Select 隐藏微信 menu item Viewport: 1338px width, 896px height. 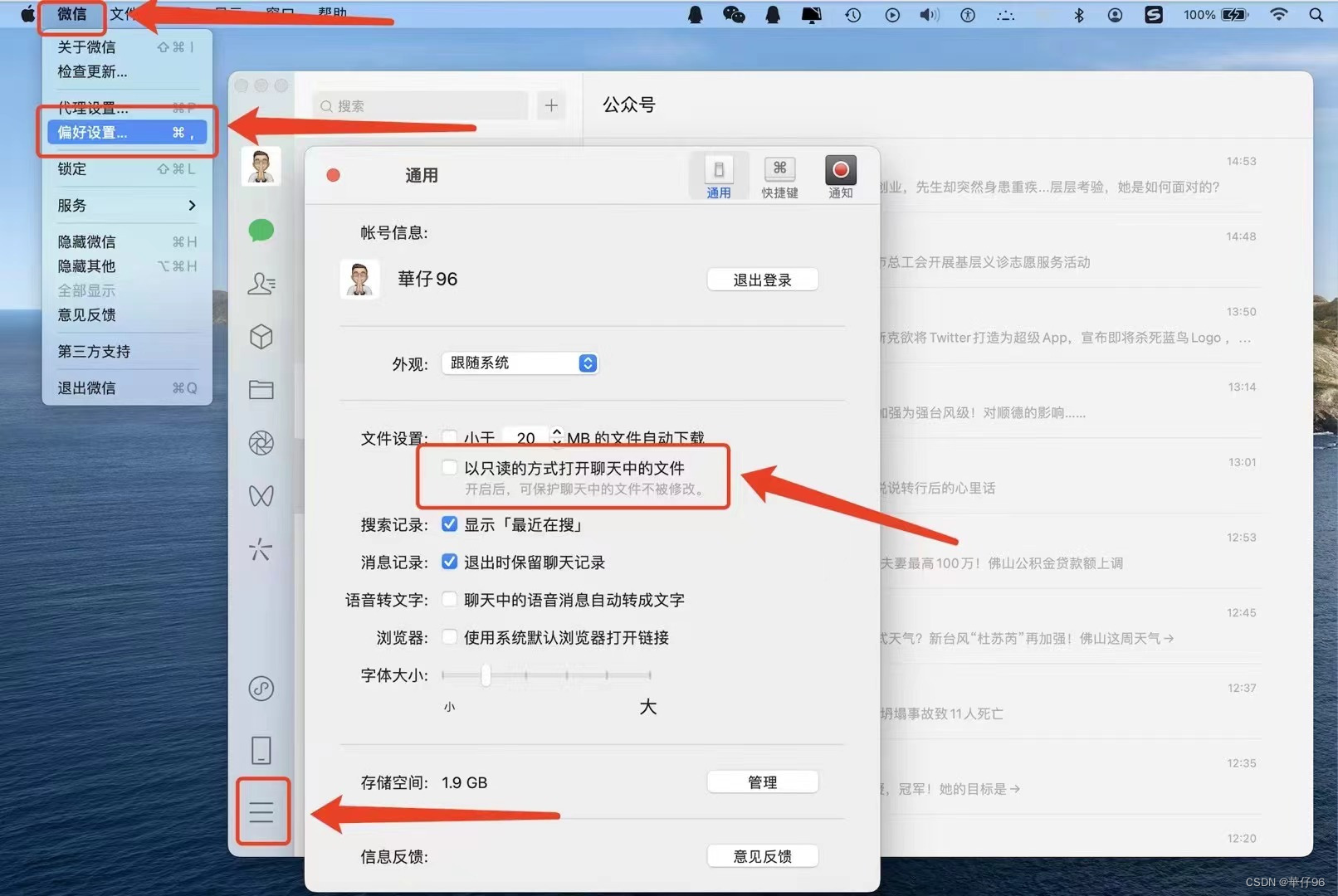(127, 241)
